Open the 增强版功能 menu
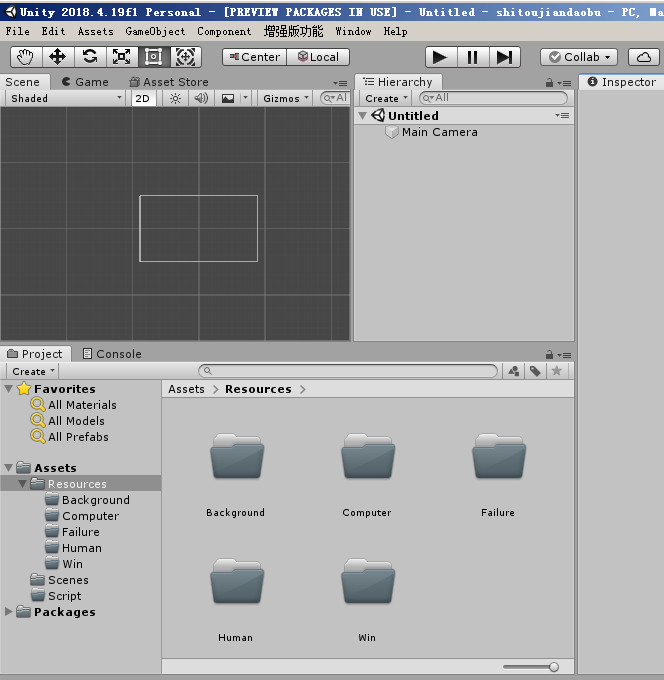Viewport: 664px width, 680px height. (294, 31)
